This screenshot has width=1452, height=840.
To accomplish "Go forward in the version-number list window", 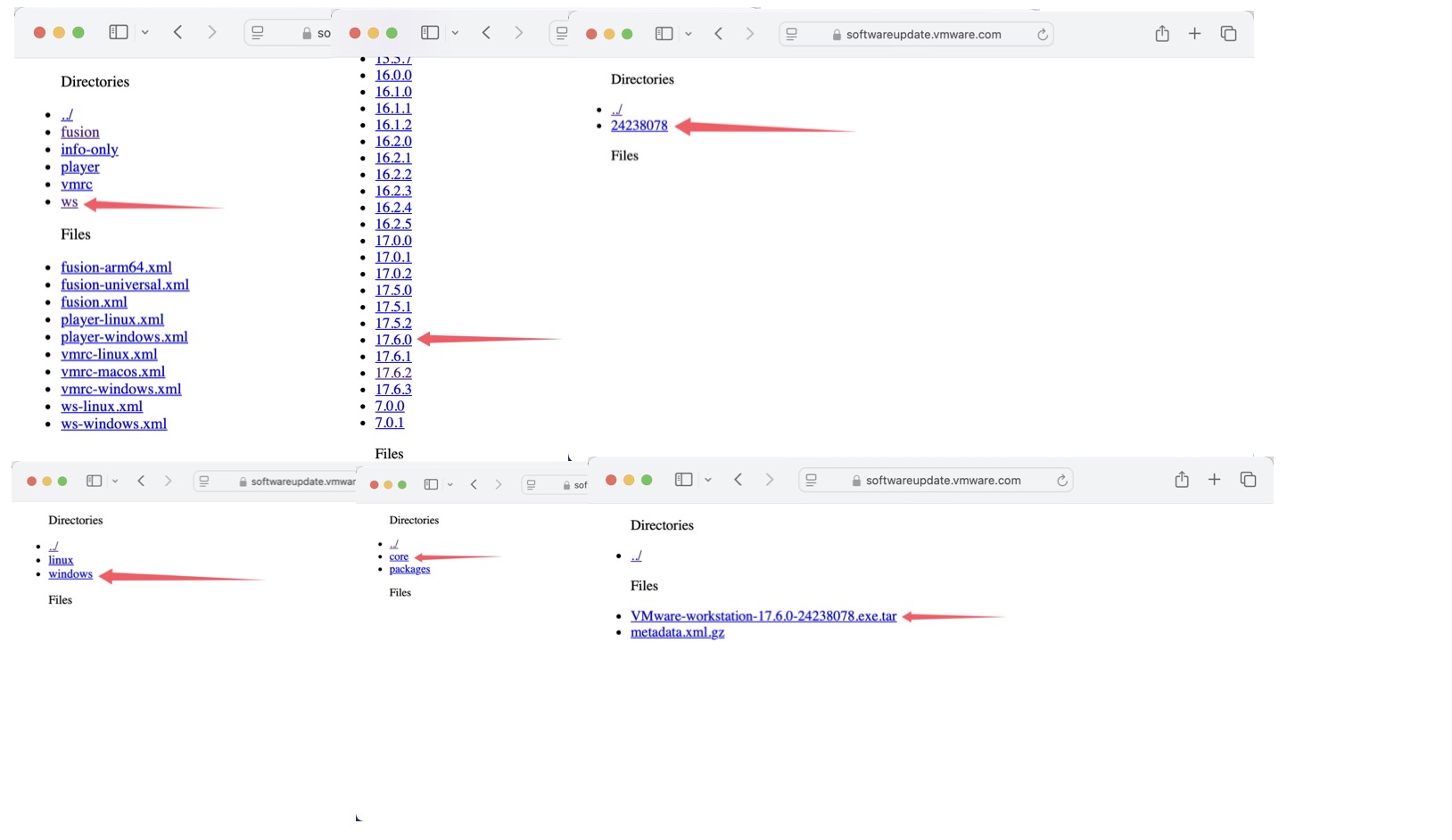I will (518, 33).
